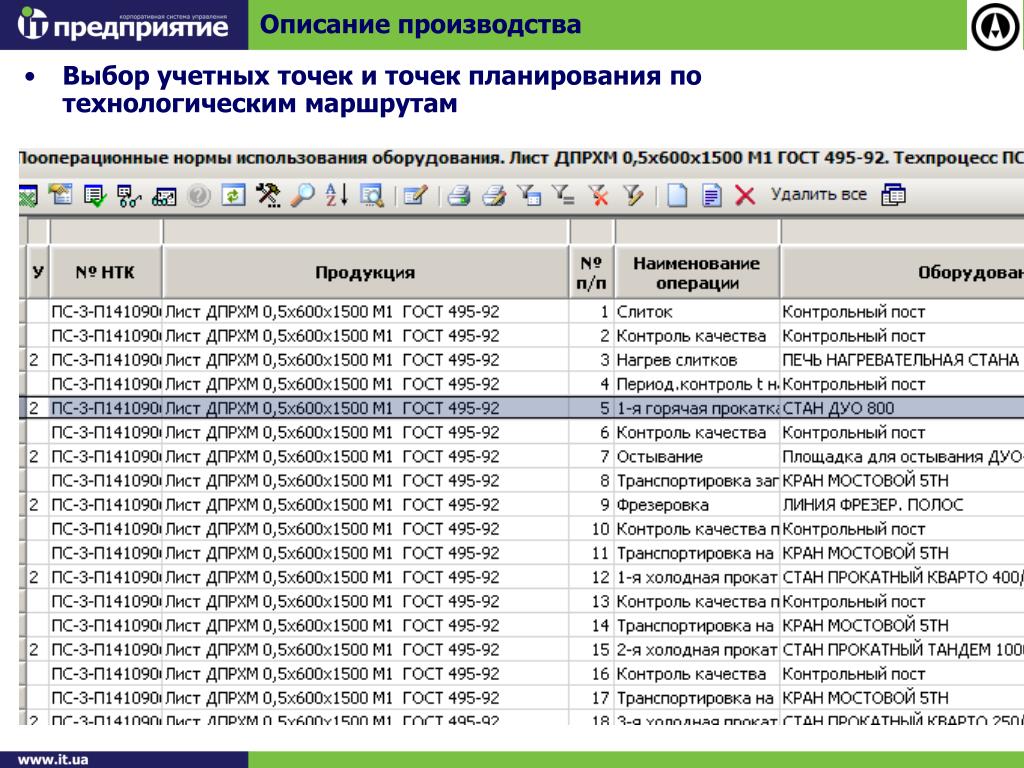Screen dimensions: 1024x768
Task: Click the magnifying glass search icon
Action: pos(302,196)
